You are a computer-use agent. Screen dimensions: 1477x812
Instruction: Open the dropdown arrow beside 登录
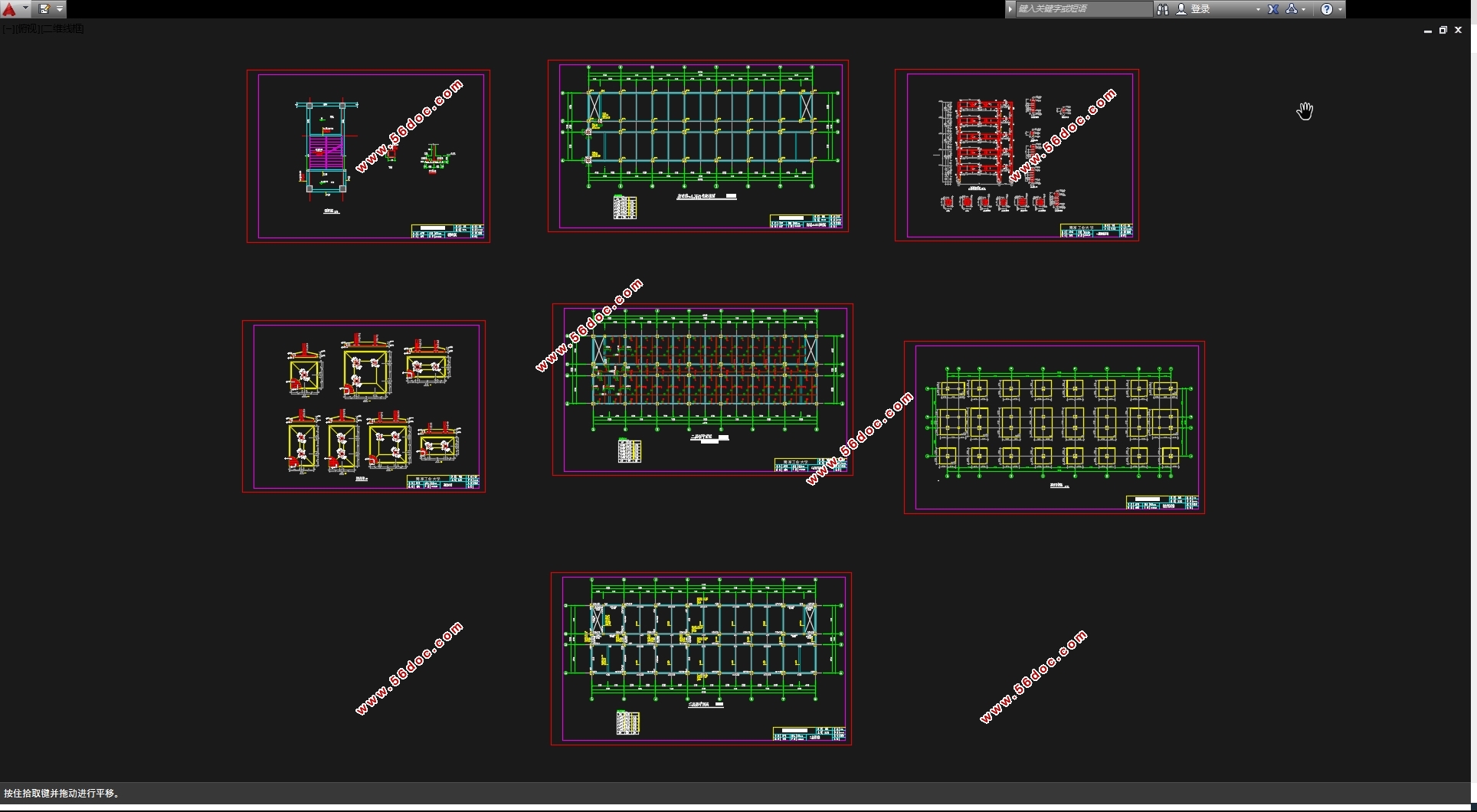point(1258,9)
